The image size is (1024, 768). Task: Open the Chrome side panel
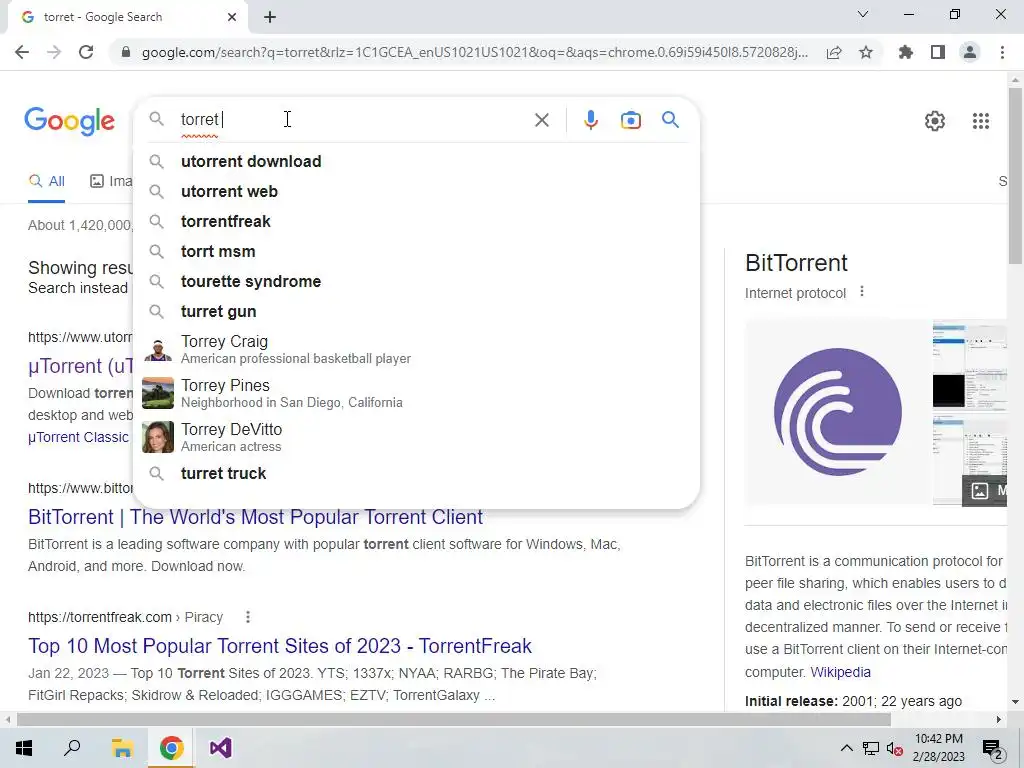coord(938,52)
